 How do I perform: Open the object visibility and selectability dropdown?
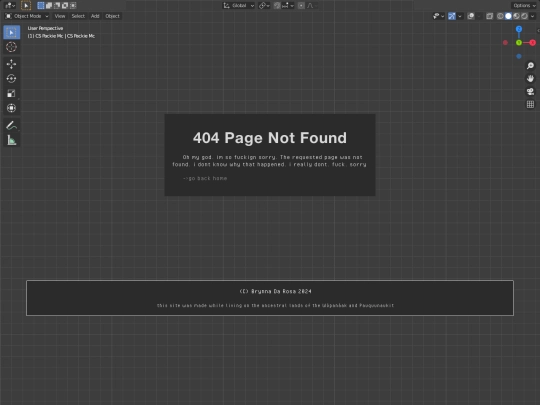[x=438, y=16]
